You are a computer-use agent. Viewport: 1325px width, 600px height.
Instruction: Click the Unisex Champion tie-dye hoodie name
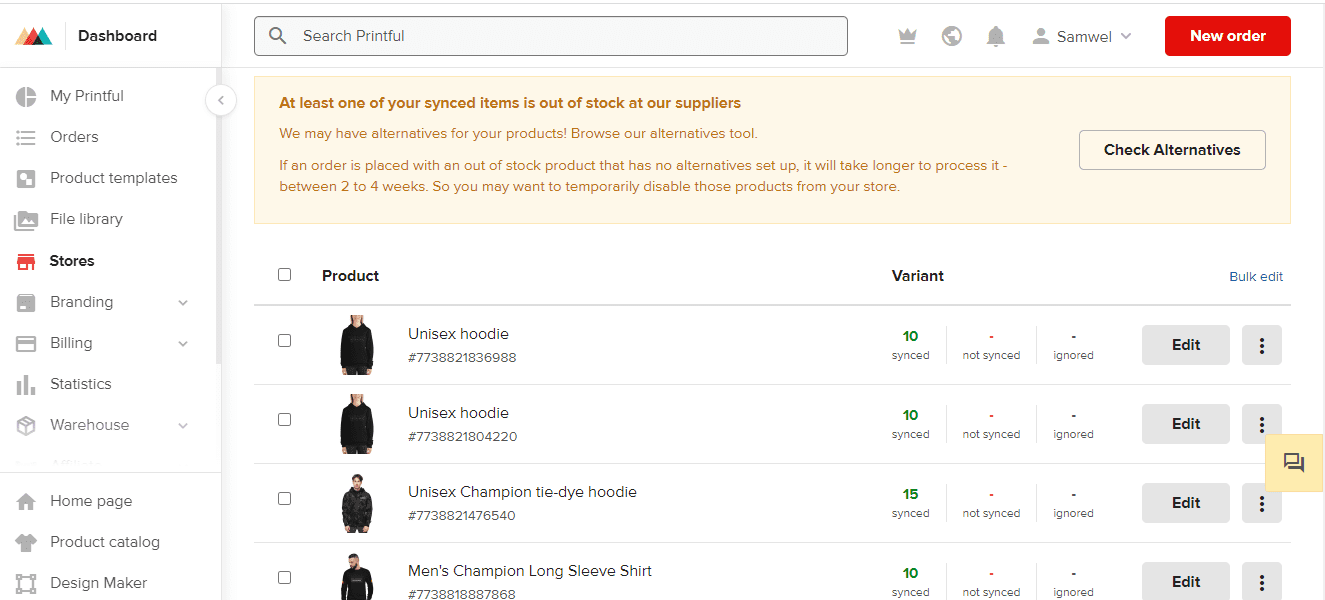pyautogui.click(x=522, y=492)
